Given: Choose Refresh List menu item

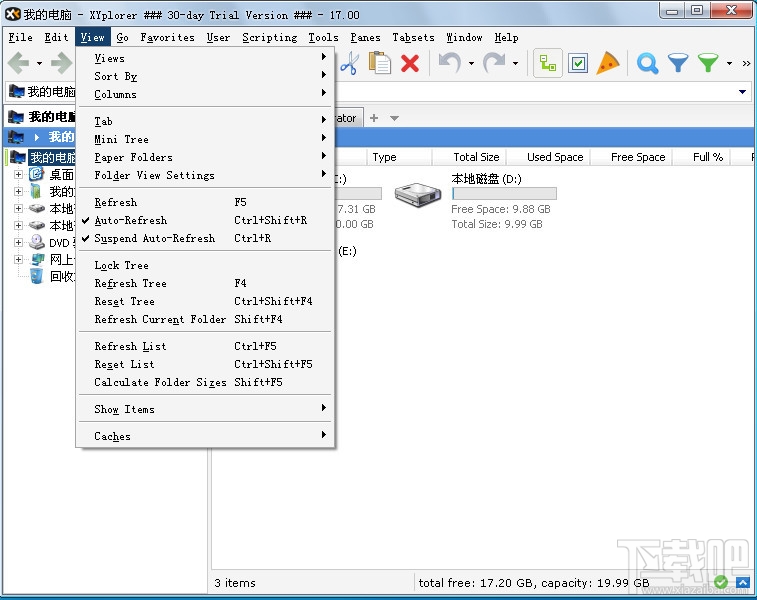Looking at the screenshot, I should click(x=205, y=346).
